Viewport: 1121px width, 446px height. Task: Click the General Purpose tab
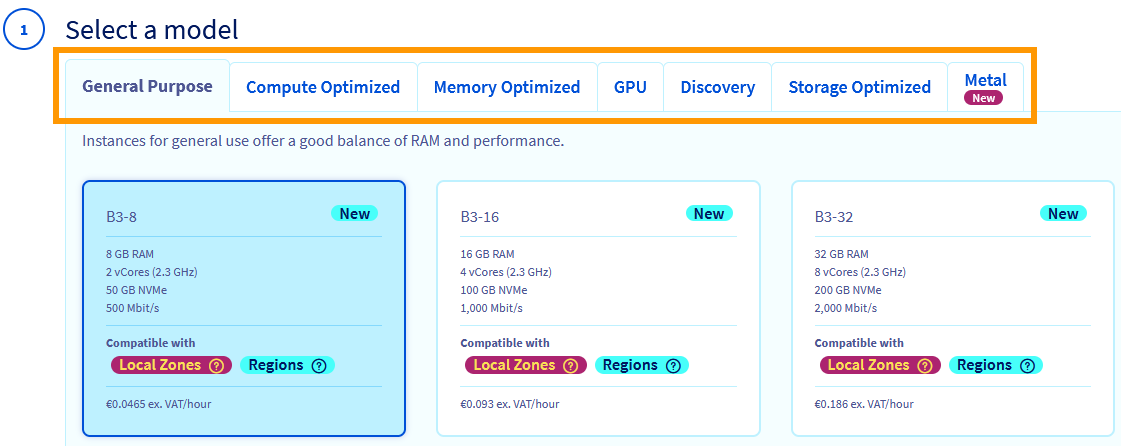click(147, 86)
